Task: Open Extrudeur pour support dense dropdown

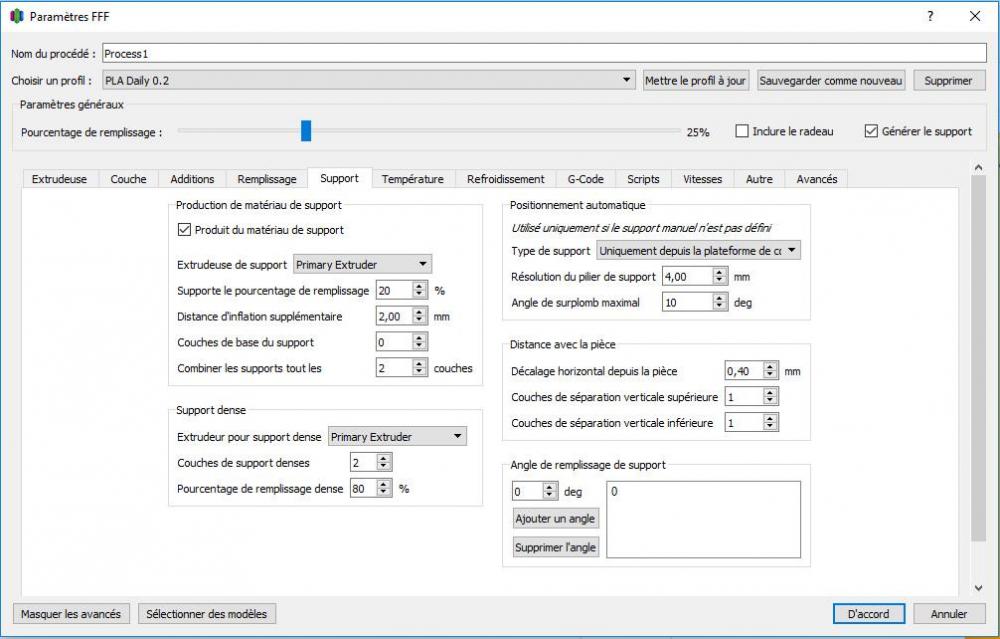Action: pyautogui.click(x=397, y=436)
